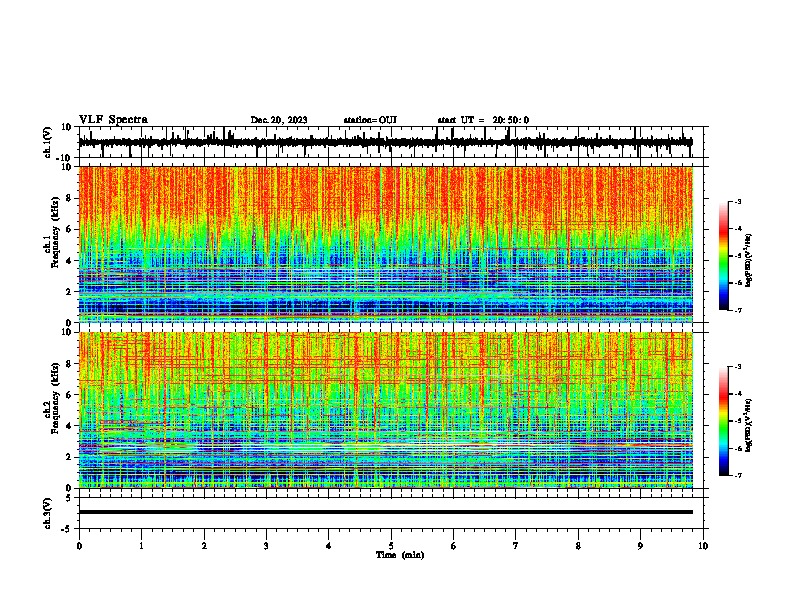The height and width of the screenshot is (612, 792).
Task: Click the ch.2 "Frequency (kHz)" axis label
Action: (x=55, y=398)
